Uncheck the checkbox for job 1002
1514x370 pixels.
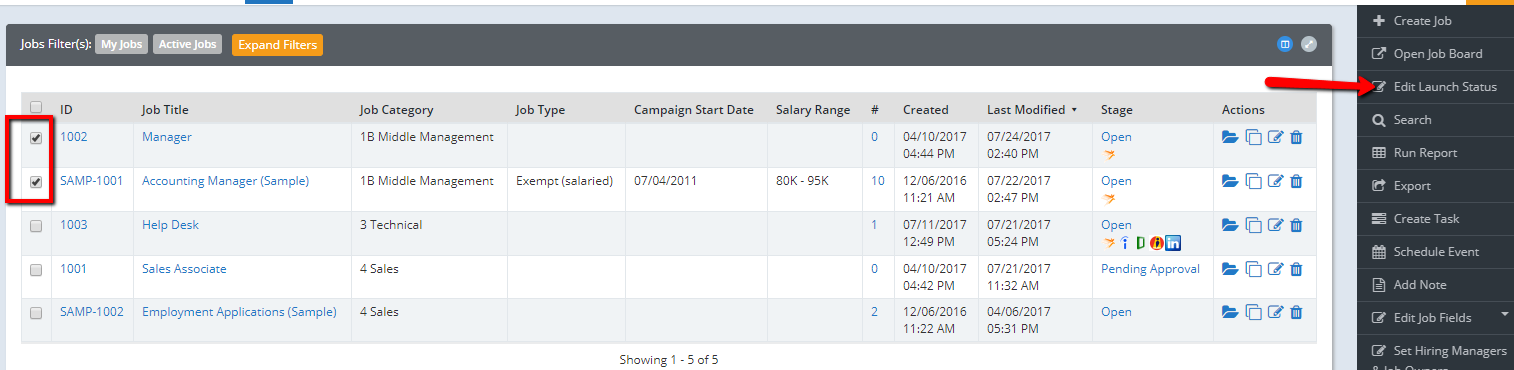[x=36, y=138]
